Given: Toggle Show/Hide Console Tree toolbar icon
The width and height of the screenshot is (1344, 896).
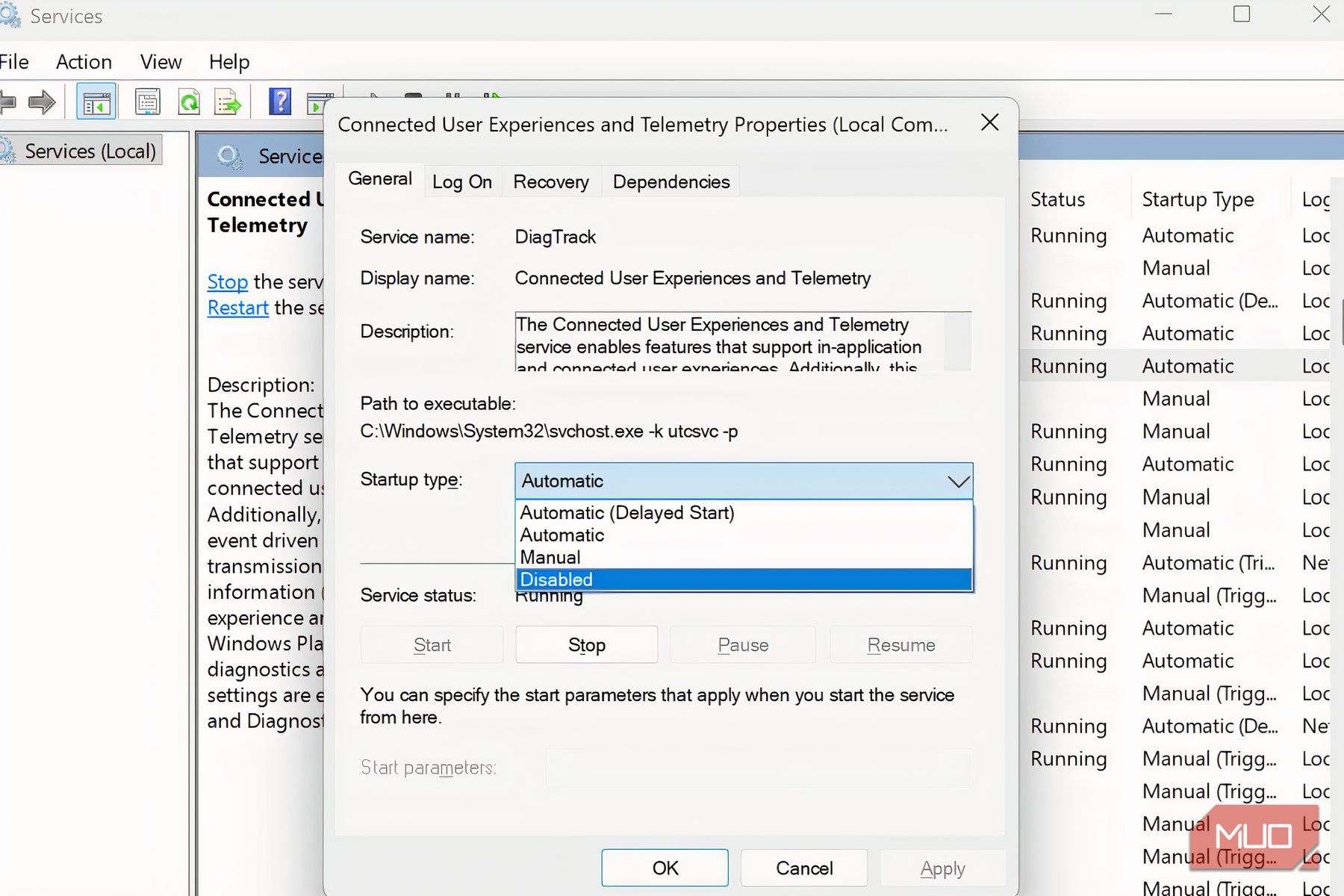Looking at the screenshot, I should pos(96,102).
